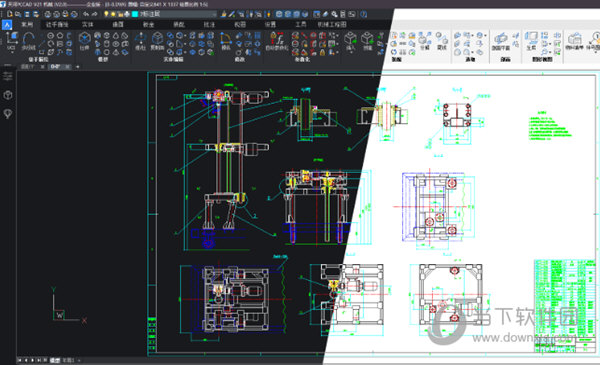Switch to the 工具 ribbon tab
Viewport: 600px width, 365px height.
coord(301,24)
